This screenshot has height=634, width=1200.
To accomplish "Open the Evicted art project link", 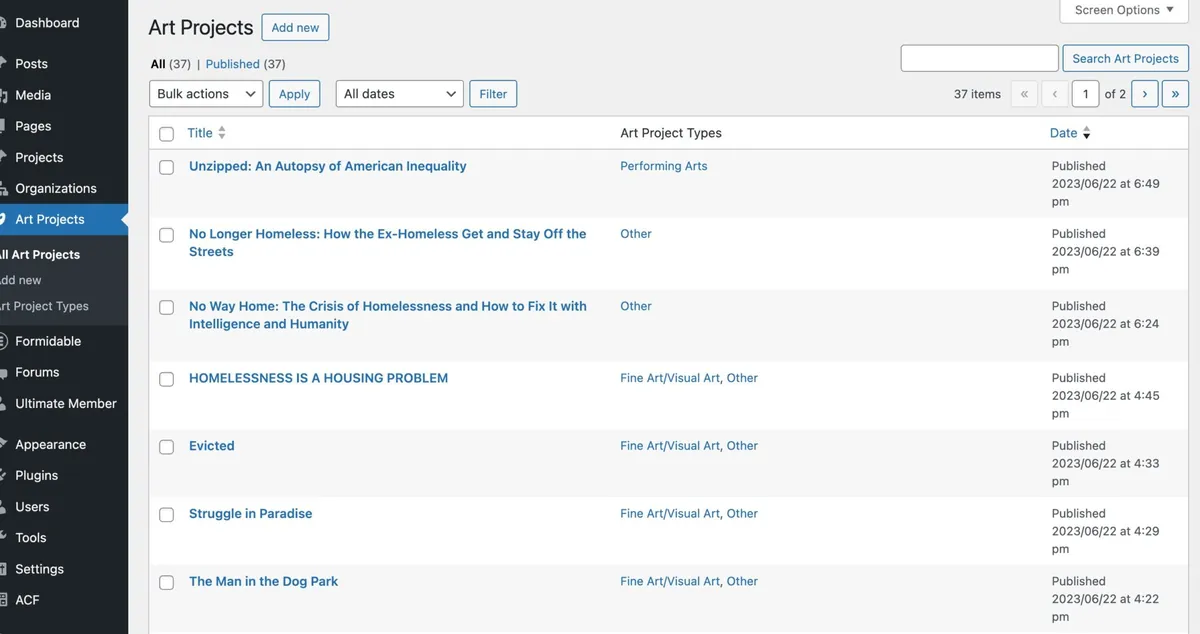I will pyautogui.click(x=211, y=446).
